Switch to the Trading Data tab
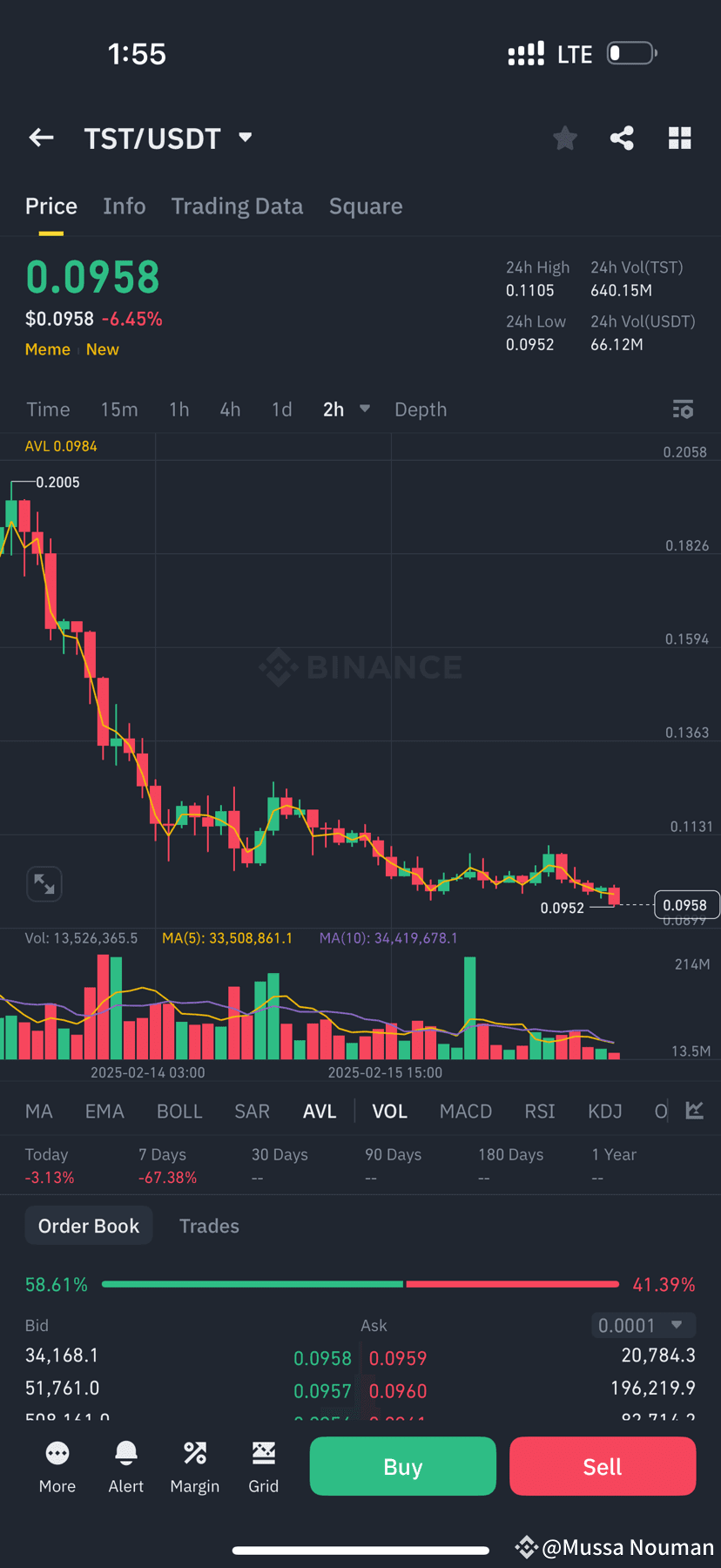The image size is (721, 1568). click(x=237, y=206)
